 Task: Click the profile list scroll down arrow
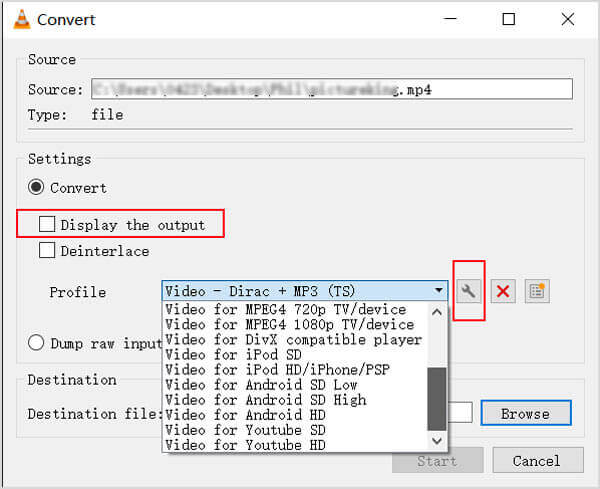pyautogui.click(x=437, y=441)
